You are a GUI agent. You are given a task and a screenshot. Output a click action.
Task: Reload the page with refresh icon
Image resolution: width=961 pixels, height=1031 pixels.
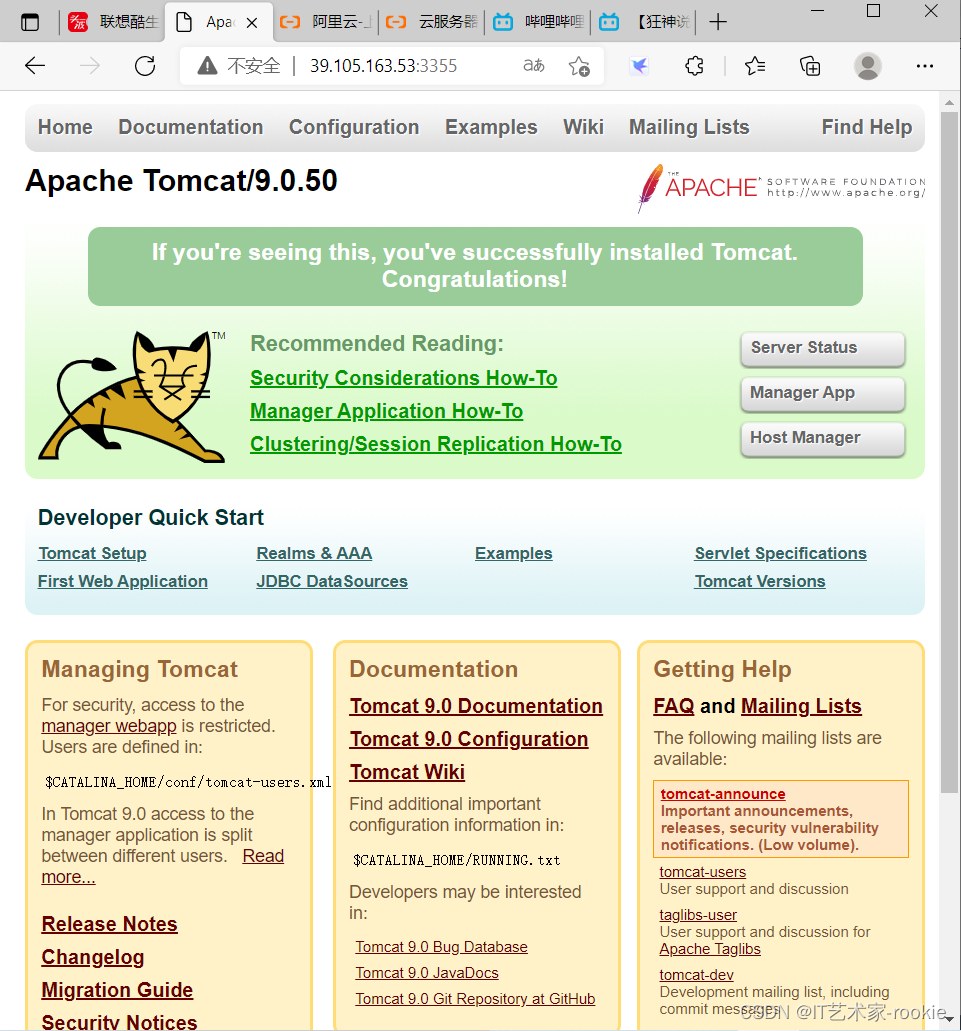pyautogui.click(x=145, y=66)
